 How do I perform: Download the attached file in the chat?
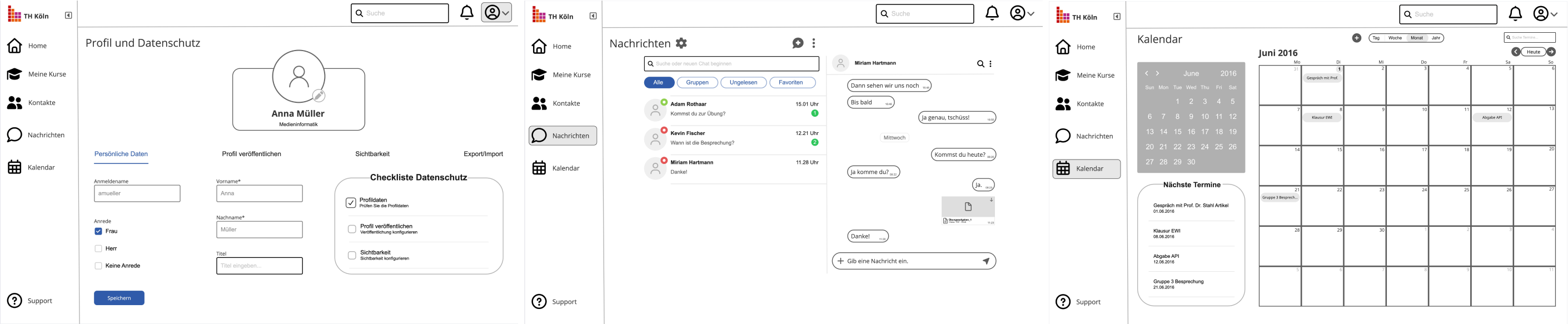point(991,200)
